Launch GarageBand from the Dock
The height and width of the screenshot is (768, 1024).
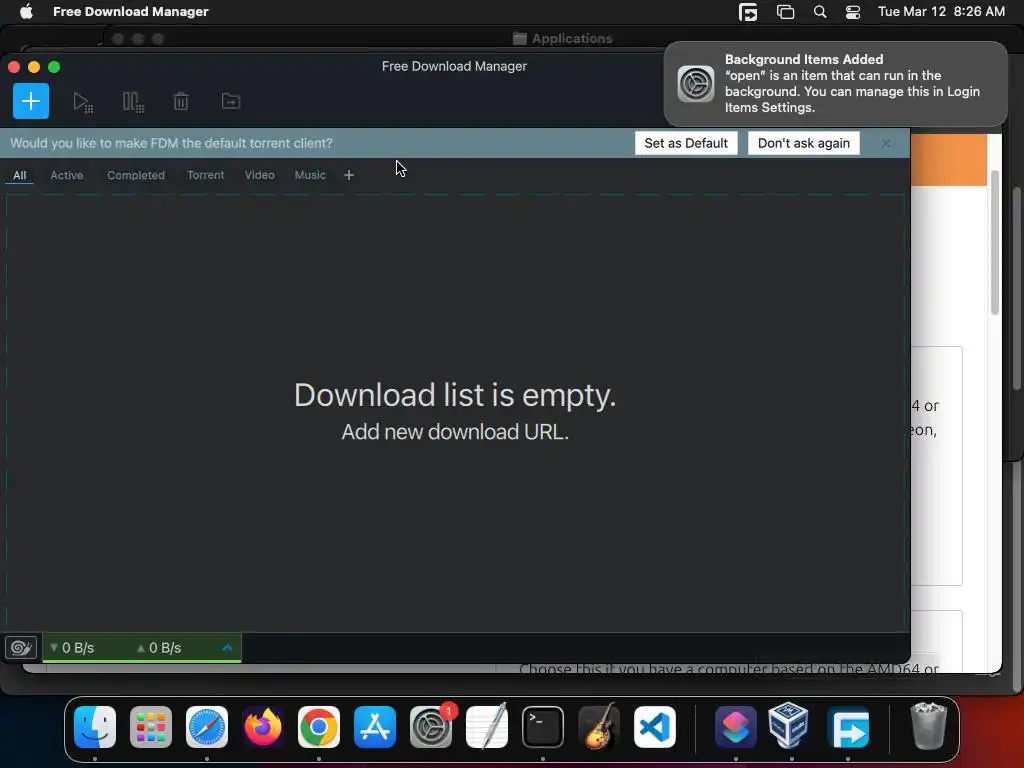pyautogui.click(x=599, y=727)
